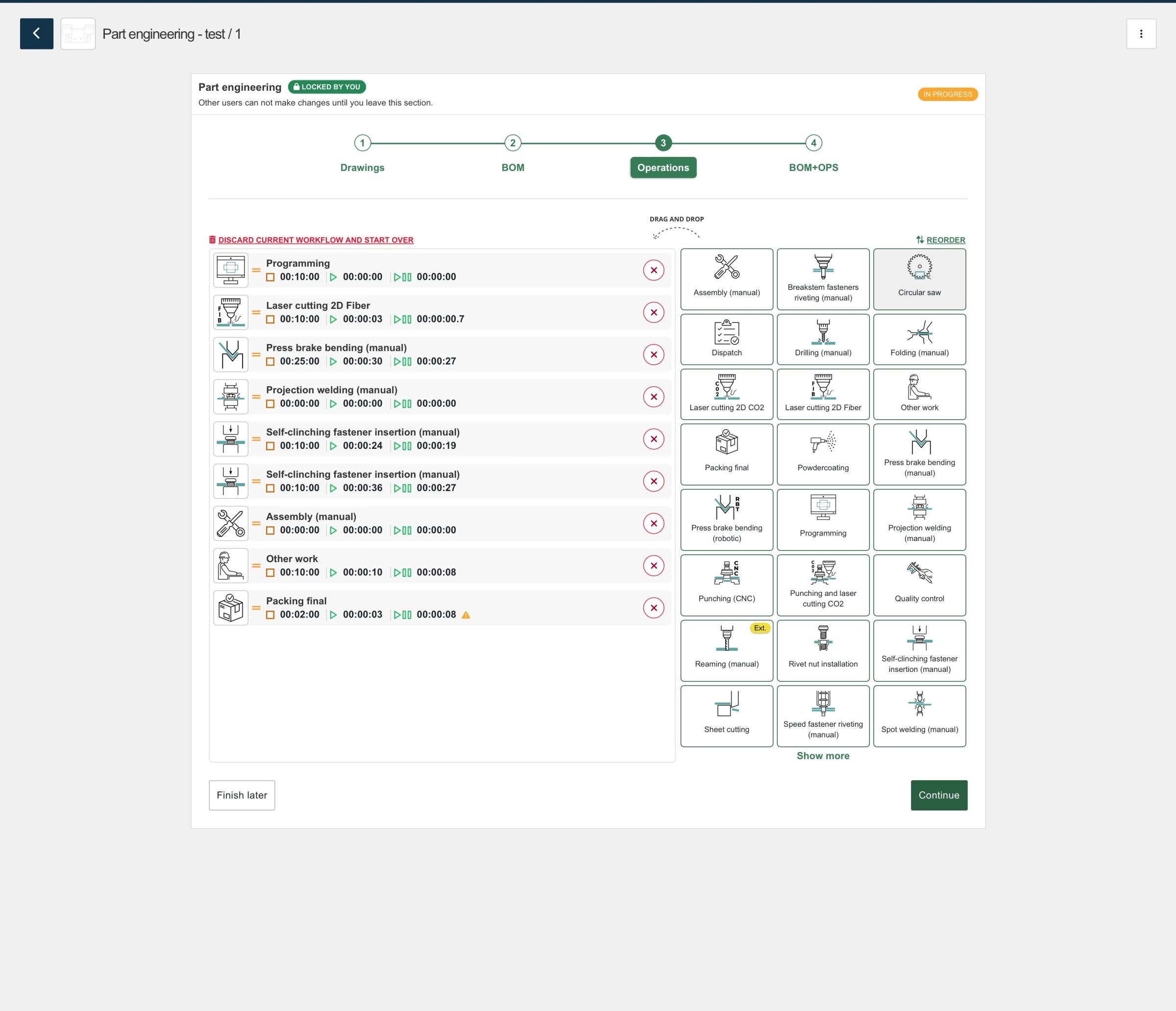Choose the Quality control operation tile
1176x1011 pixels.
[919, 585]
